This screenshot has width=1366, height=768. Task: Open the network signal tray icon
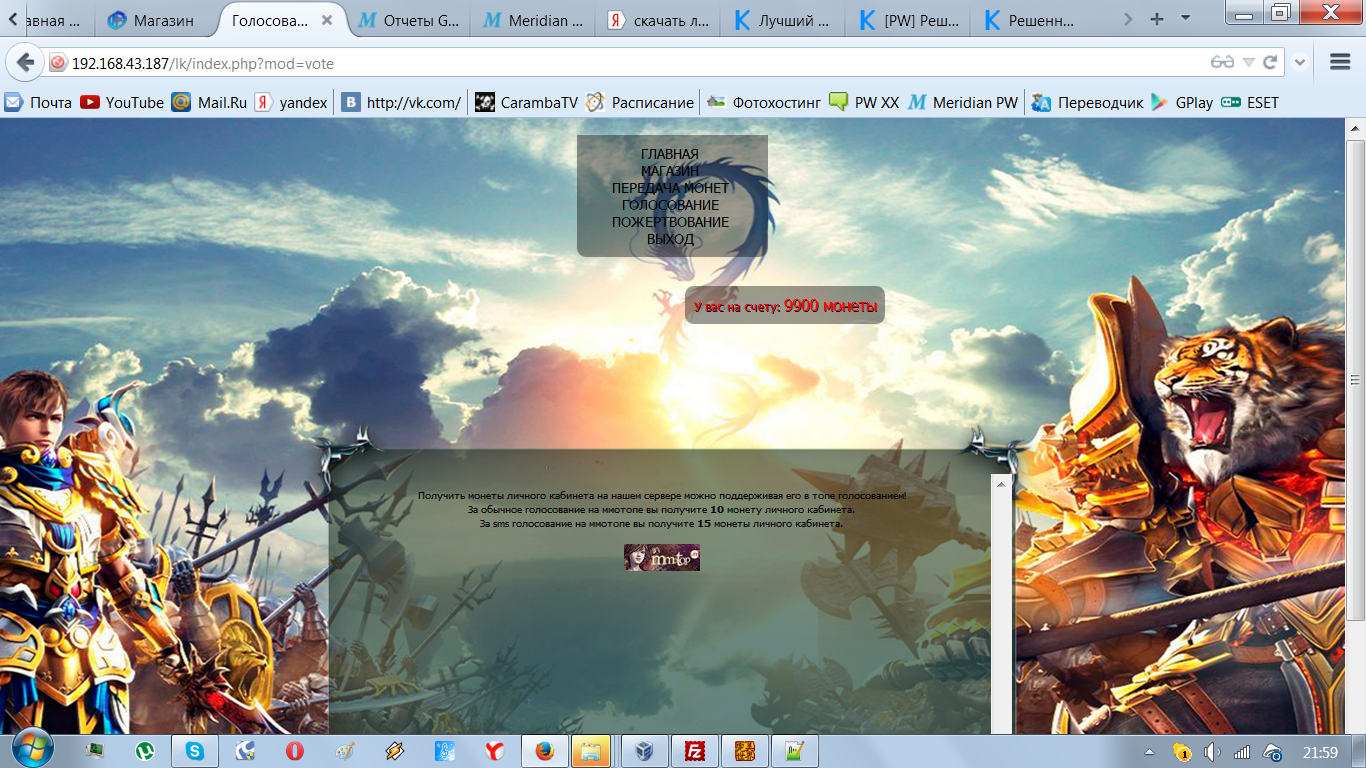1242,751
